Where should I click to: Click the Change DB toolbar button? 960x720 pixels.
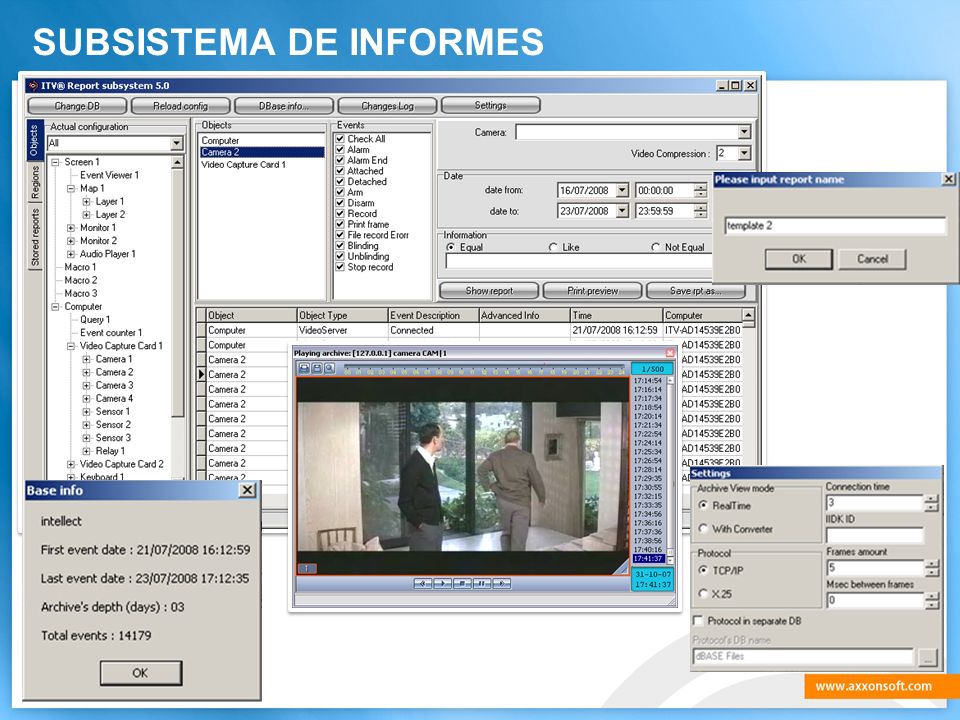pos(77,106)
